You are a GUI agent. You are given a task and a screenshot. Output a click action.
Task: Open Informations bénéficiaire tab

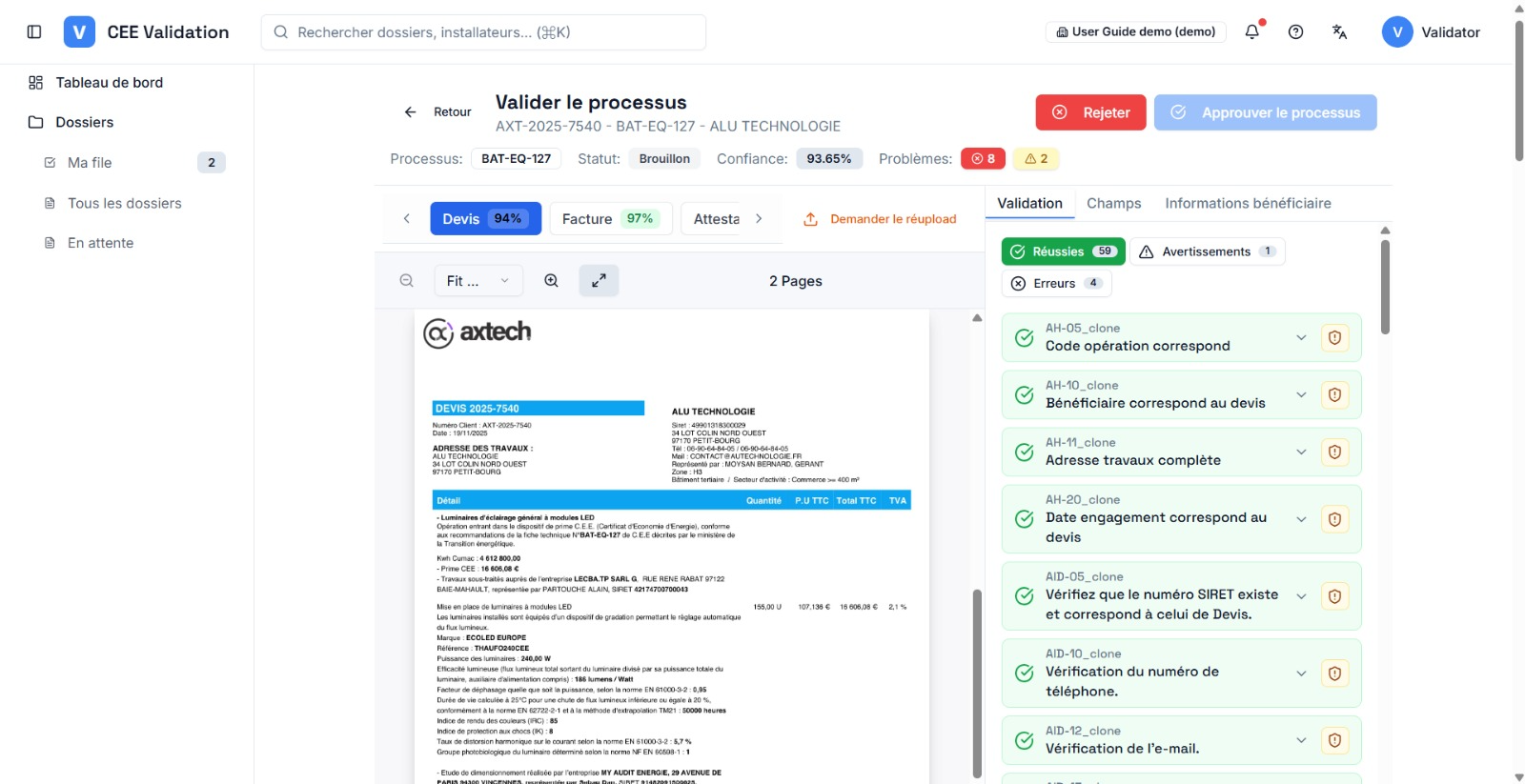coord(1248,203)
